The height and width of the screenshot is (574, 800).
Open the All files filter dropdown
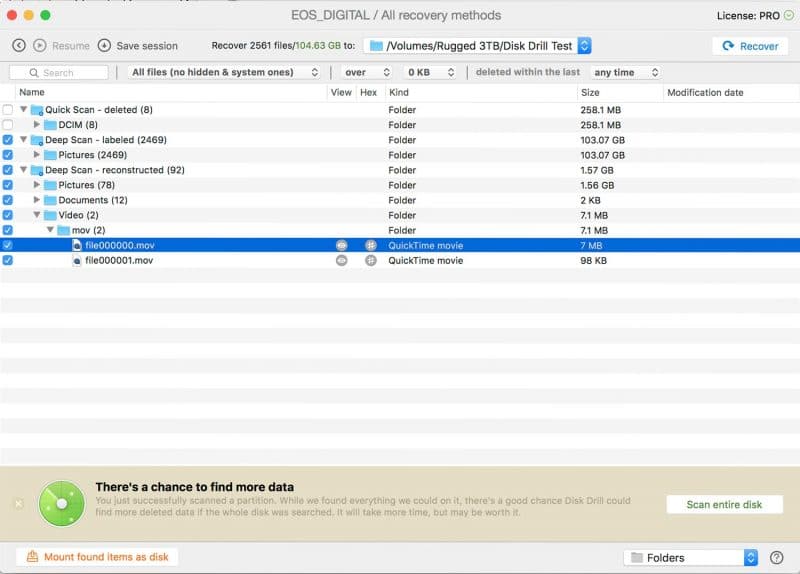tap(224, 72)
